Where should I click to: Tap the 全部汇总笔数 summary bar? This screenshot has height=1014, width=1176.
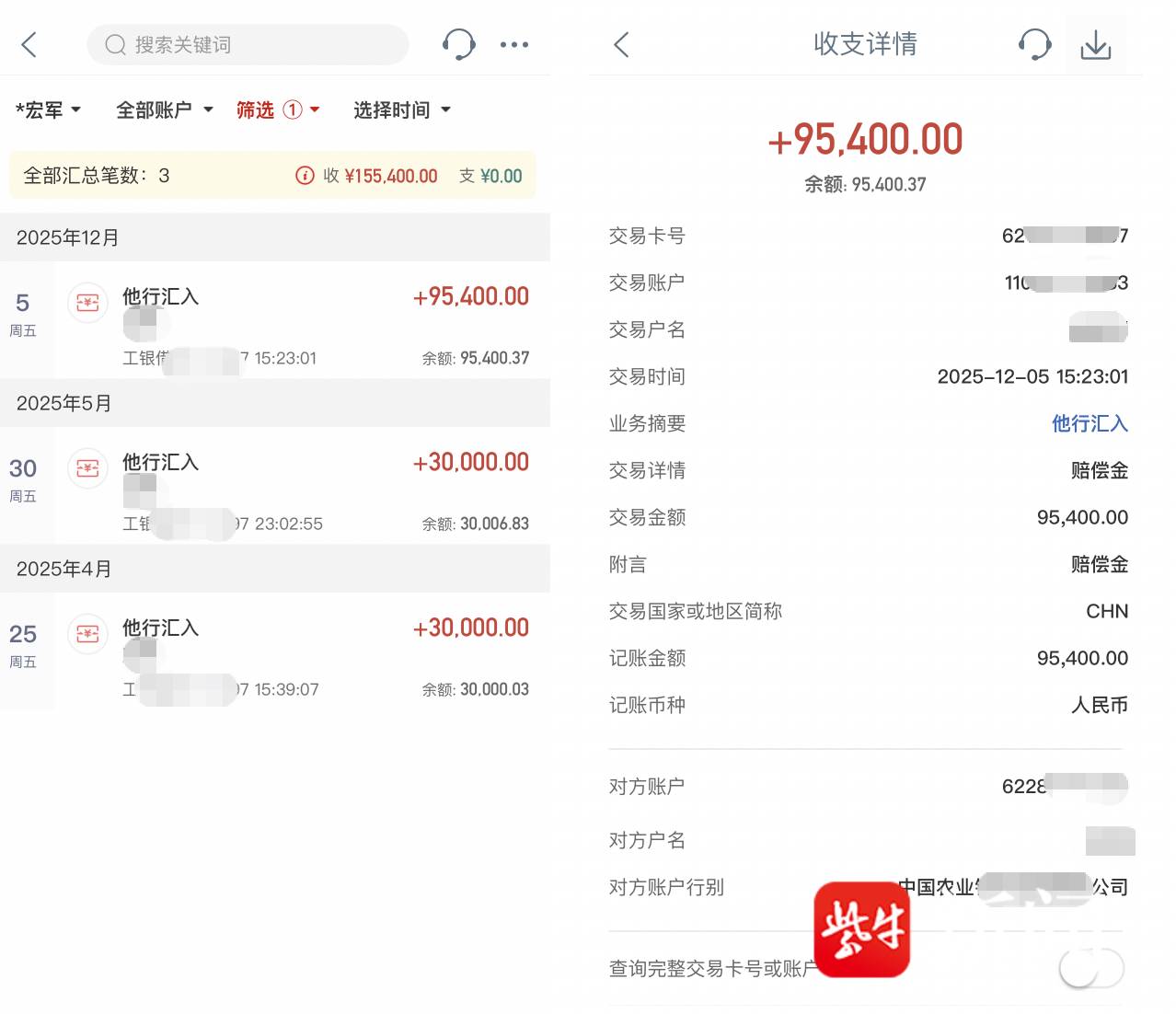pyautogui.click(x=147, y=176)
